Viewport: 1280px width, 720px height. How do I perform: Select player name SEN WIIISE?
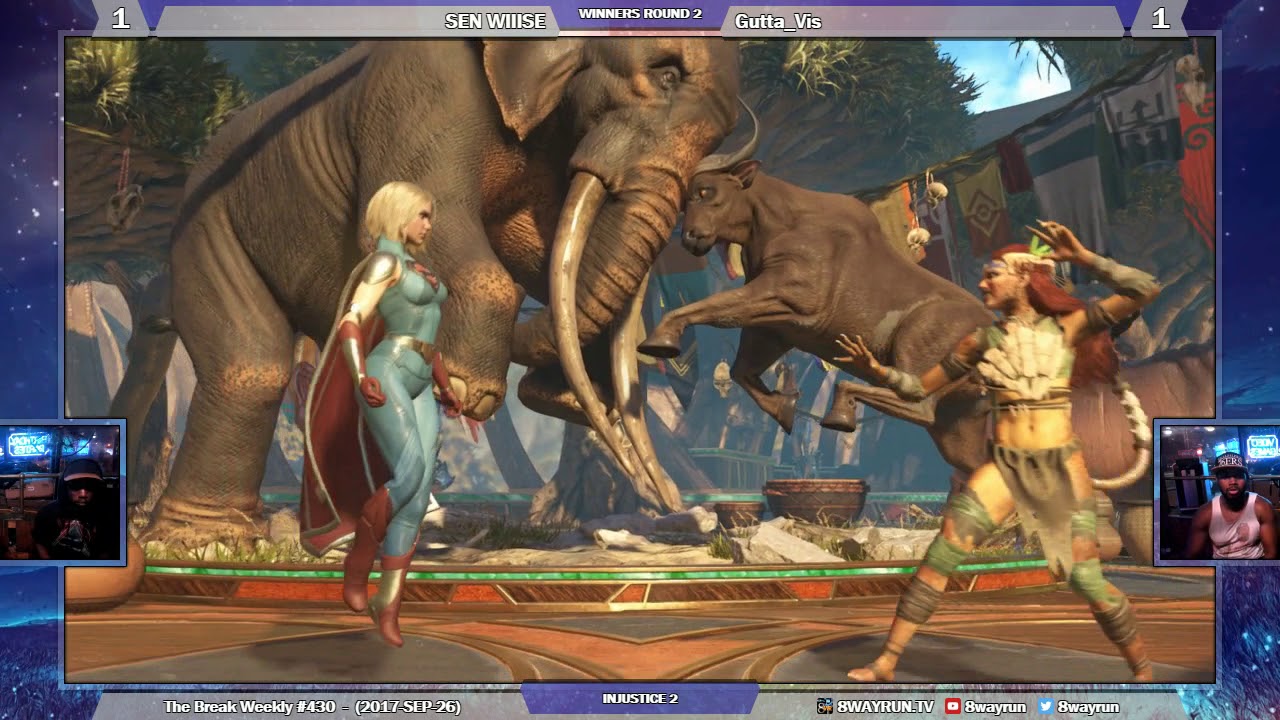tap(495, 21)
